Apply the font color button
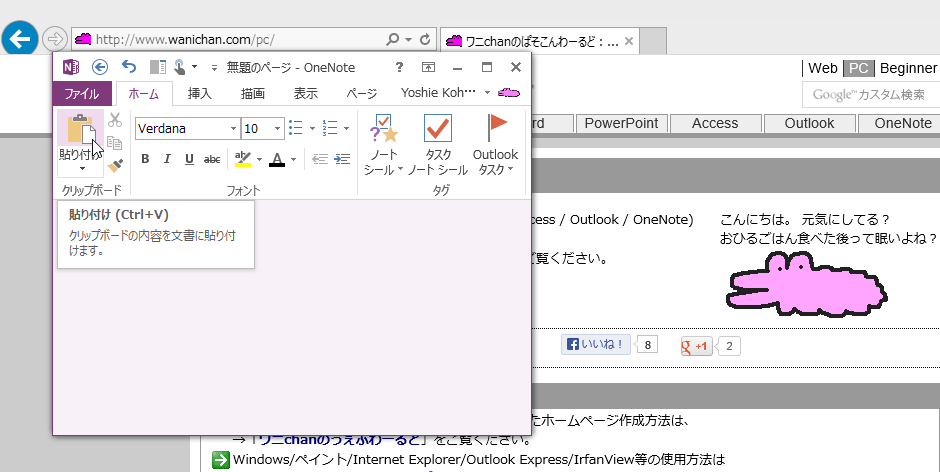Image resolution: width=940 pixels, height=472 pixels. [276, 159]
